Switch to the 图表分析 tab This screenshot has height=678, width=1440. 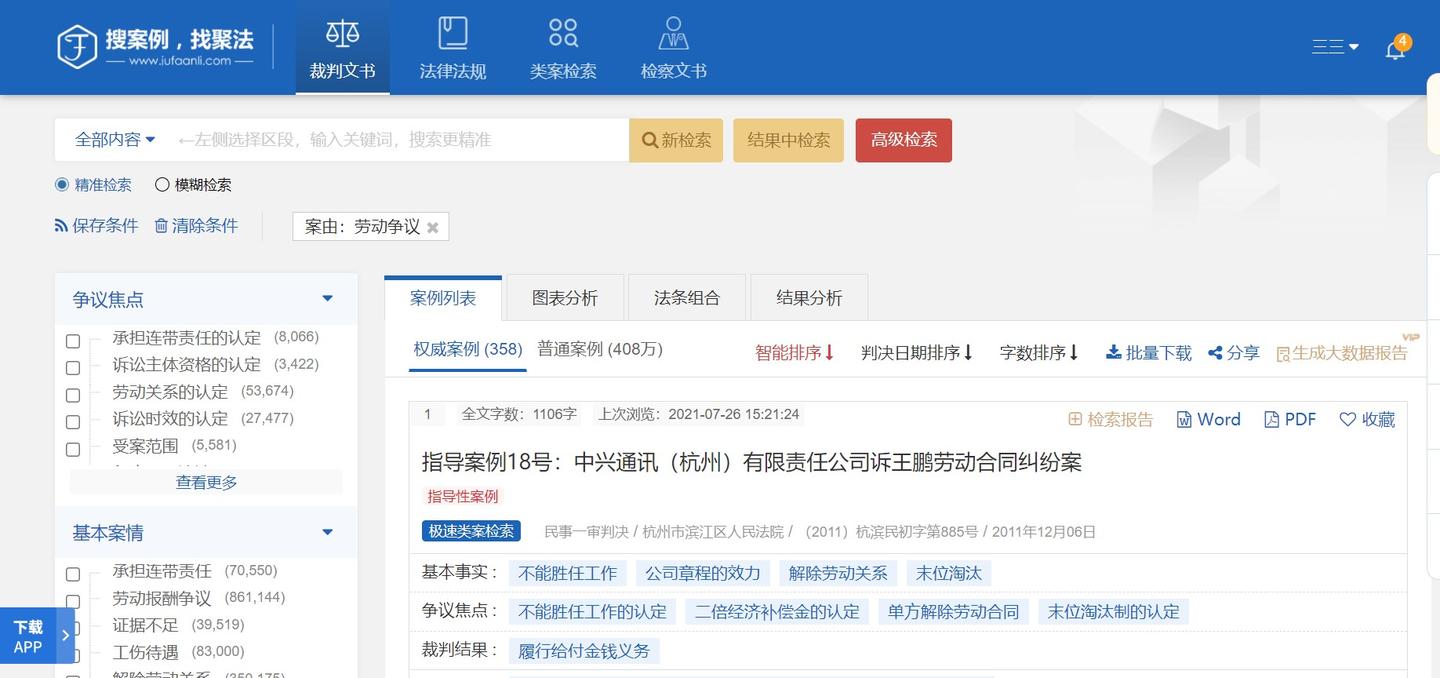click(565, 297)
